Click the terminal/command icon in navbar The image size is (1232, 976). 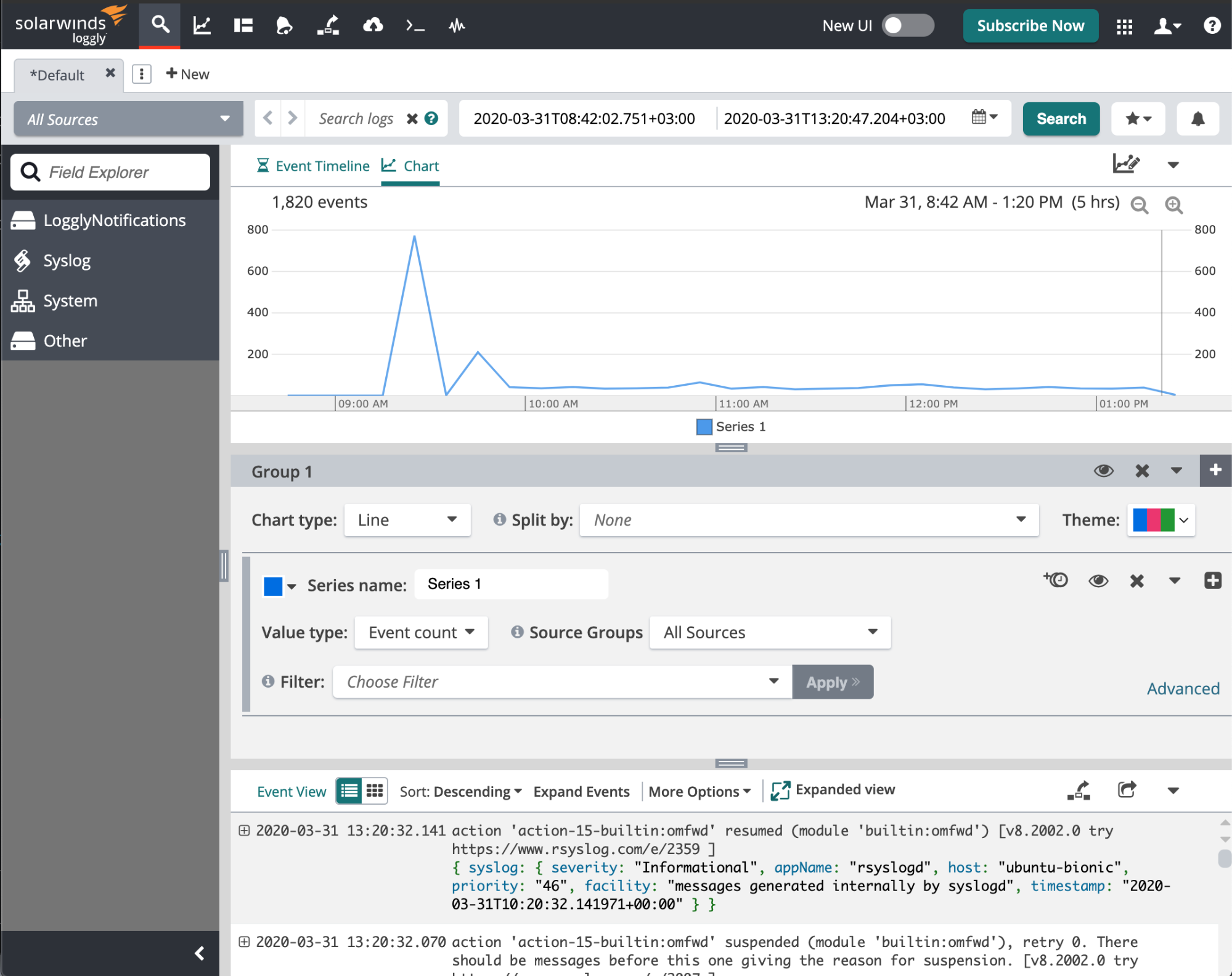click(x=415, y=26)
